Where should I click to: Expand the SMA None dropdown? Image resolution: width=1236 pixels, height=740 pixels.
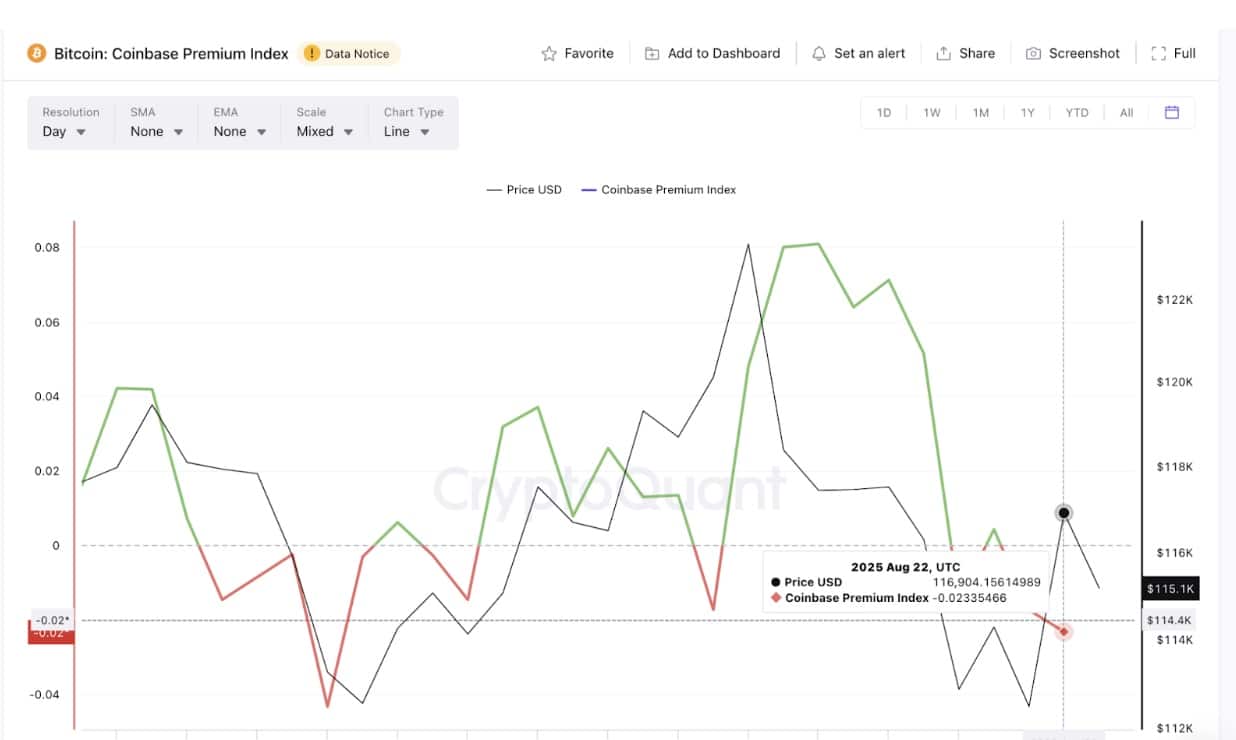tap(157, 122)
